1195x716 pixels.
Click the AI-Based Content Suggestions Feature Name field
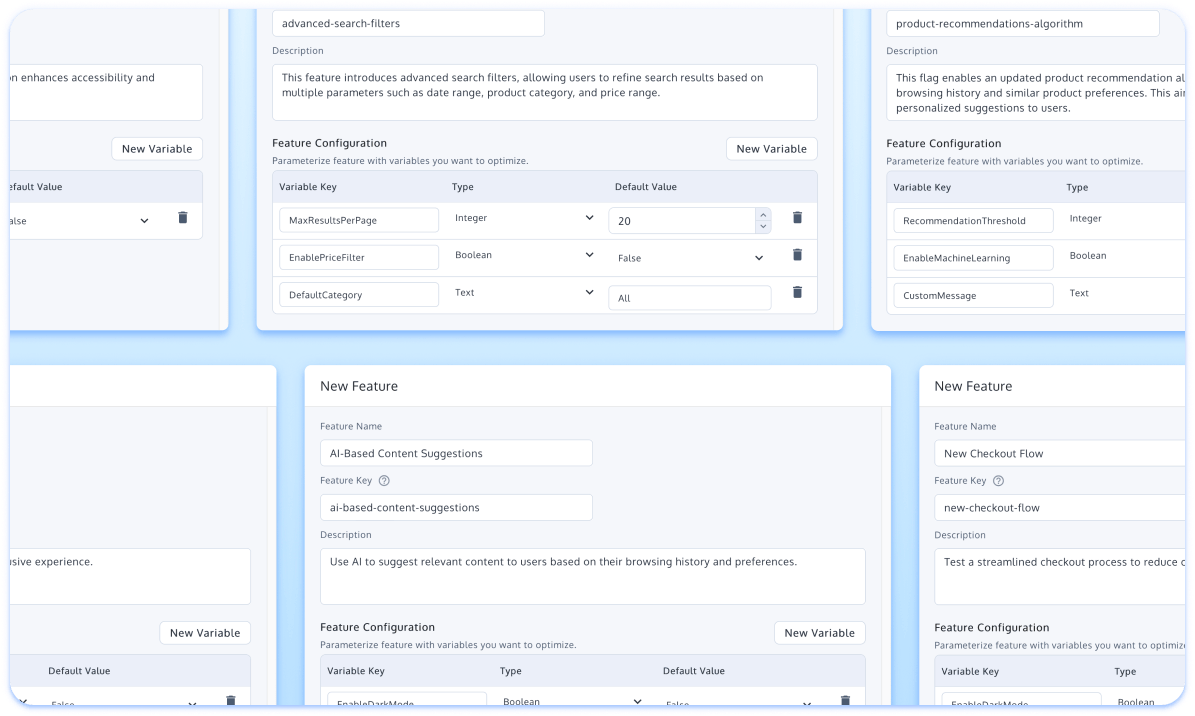456,453
